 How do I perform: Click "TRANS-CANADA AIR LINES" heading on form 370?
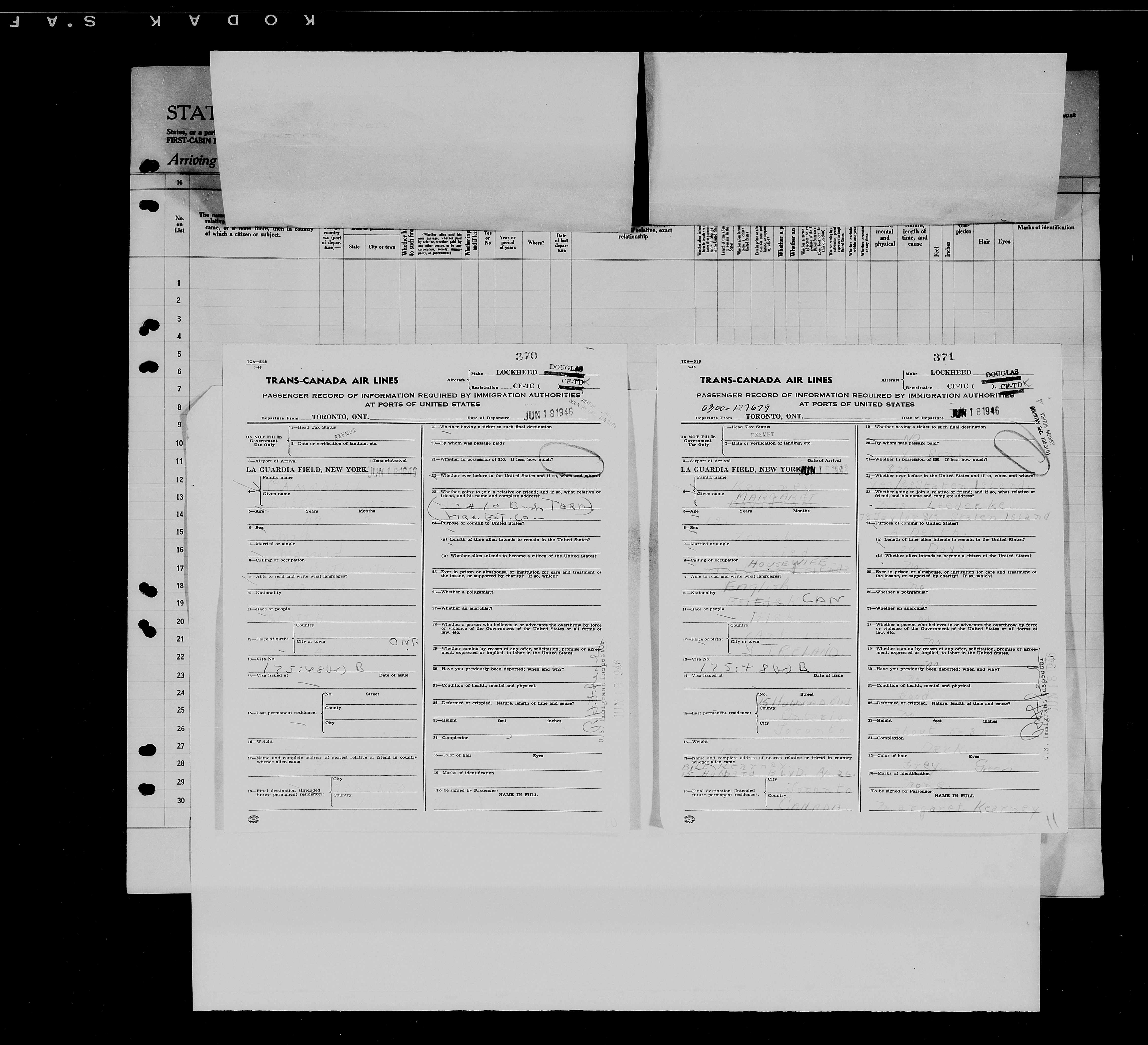[x=332, y=380]
